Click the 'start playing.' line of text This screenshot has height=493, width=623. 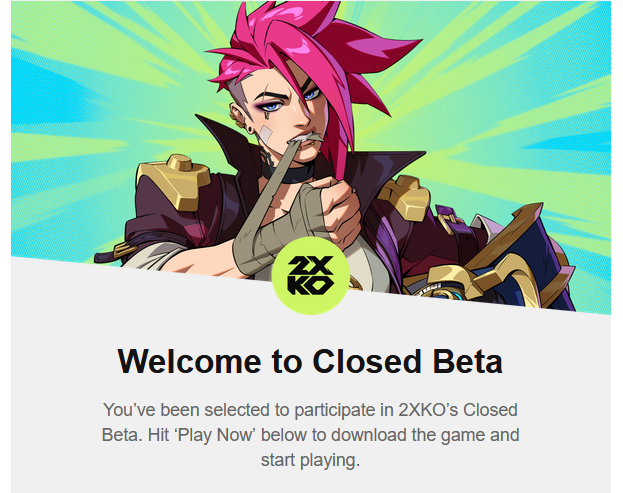point(310,460)
